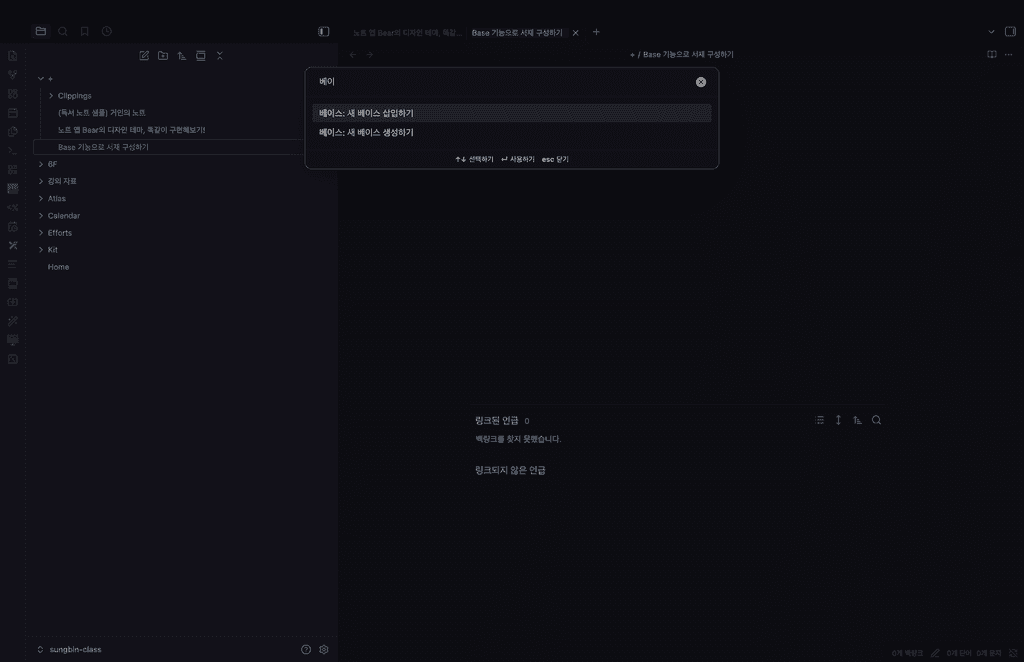Create a new folder in the explorer

[163, 55]
